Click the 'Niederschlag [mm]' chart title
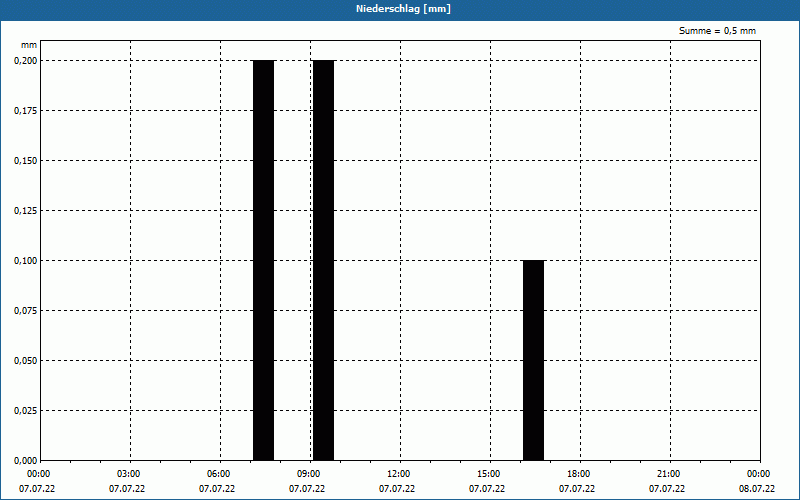 tap(403, 9)
